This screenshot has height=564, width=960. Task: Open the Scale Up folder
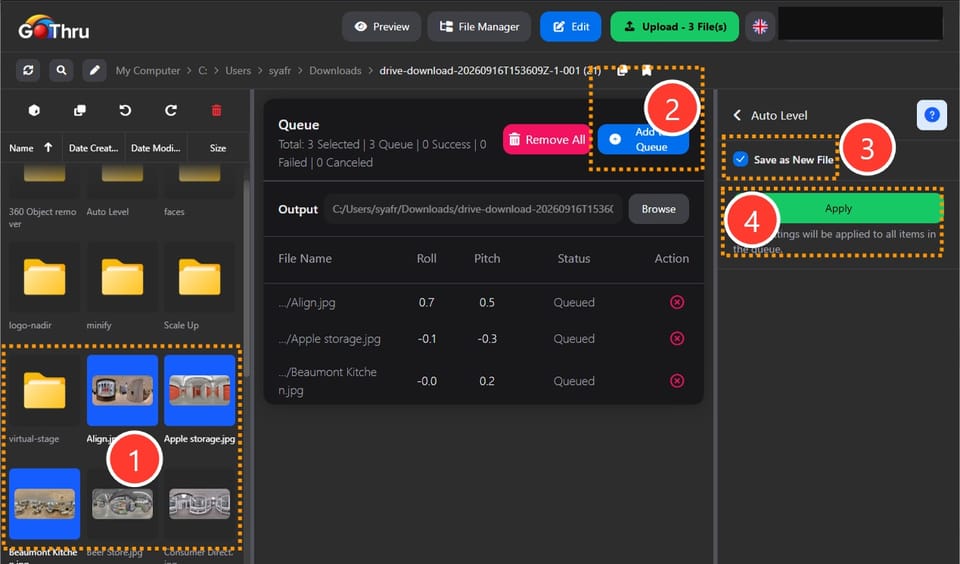coord(199,277)
